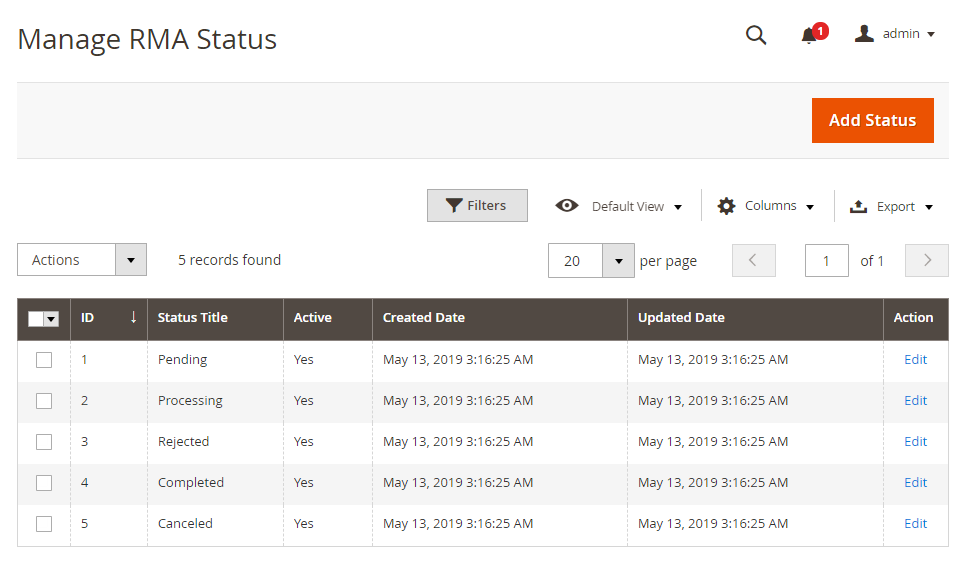Open the search magnifier icon
The width and height of the screenshot is (963, 580).
pyautogui.click(x=756, y=36)
